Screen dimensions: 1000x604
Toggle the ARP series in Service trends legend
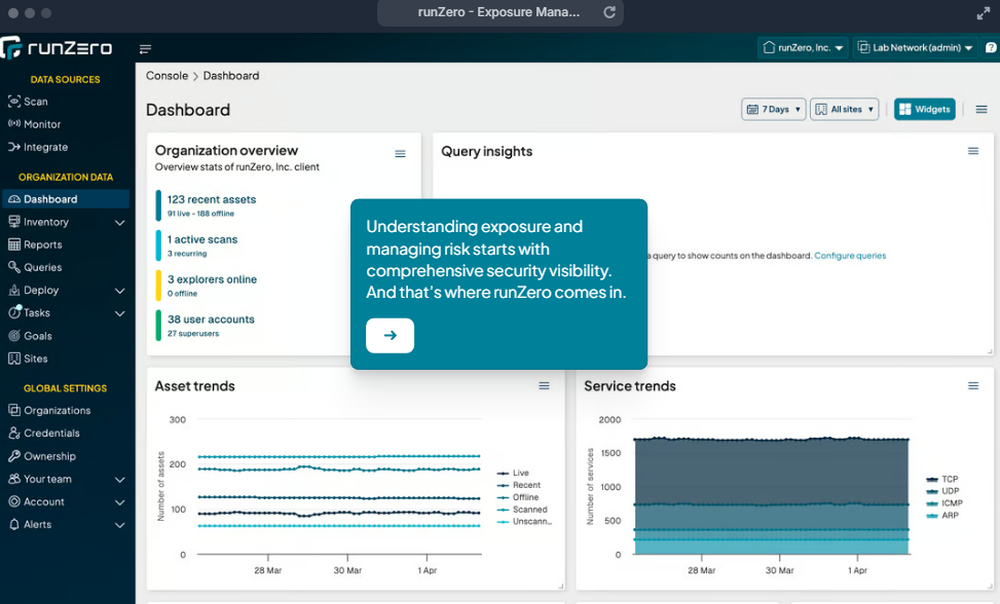(943, 515)
